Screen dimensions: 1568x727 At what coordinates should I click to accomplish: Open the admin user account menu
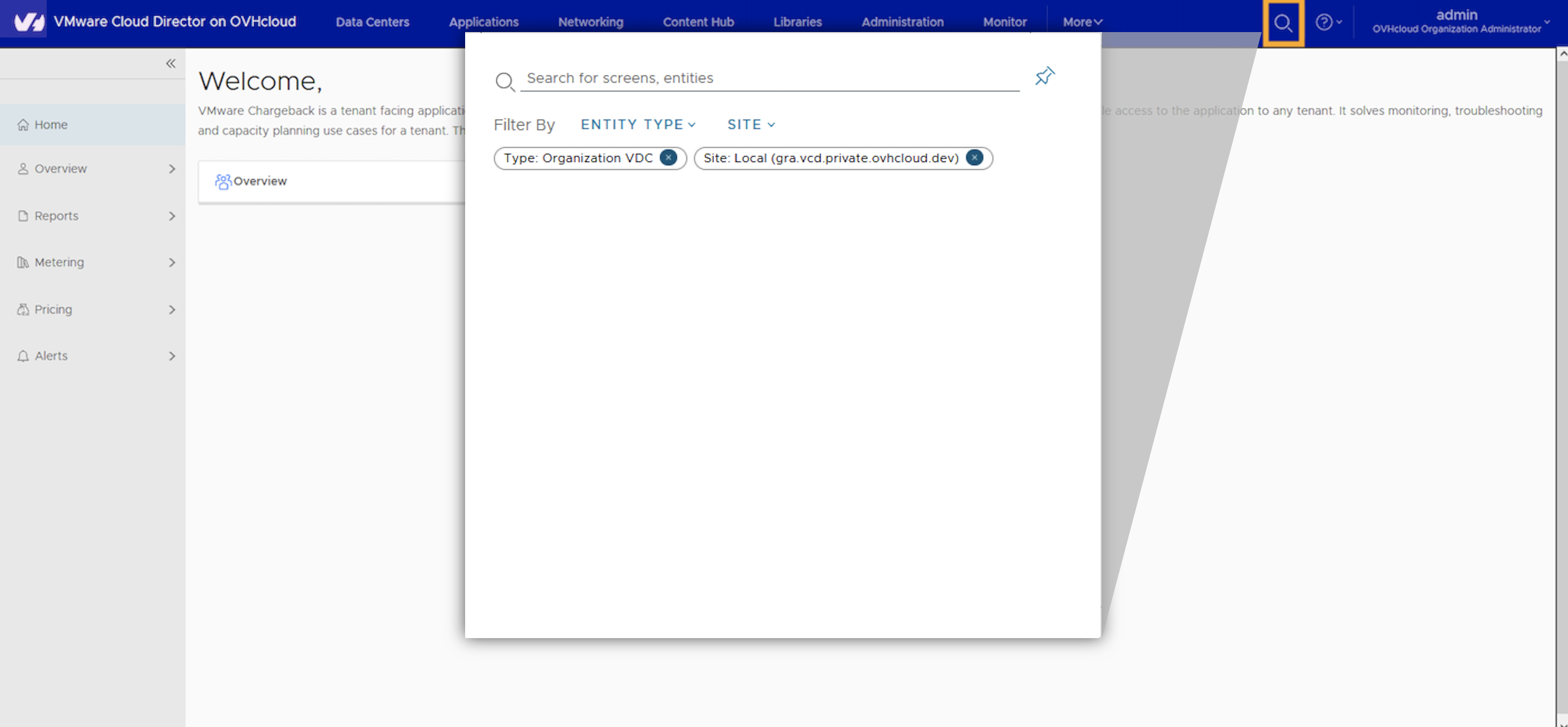coord(1461,21)
